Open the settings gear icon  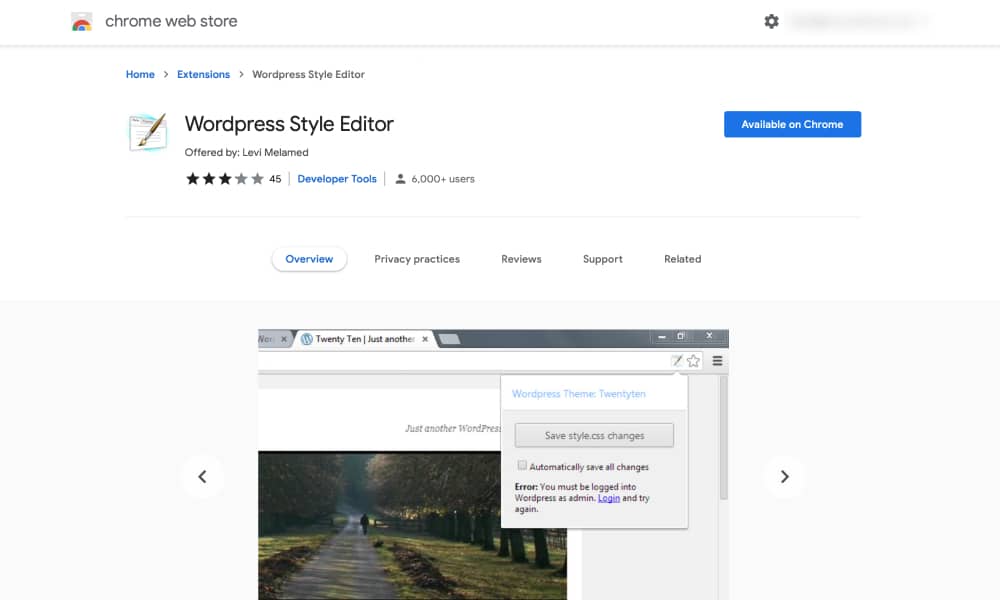(x=771, y=20)
